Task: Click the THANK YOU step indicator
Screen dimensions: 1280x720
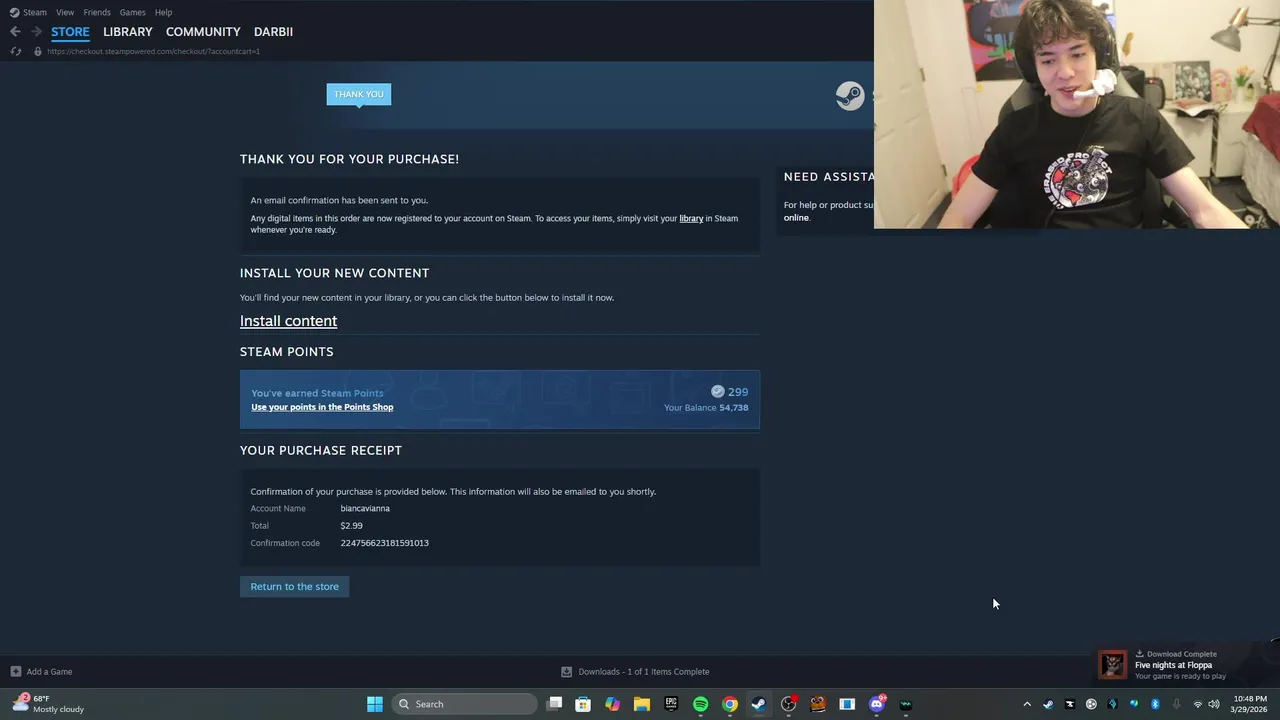Action: click(x=358, y=94)
